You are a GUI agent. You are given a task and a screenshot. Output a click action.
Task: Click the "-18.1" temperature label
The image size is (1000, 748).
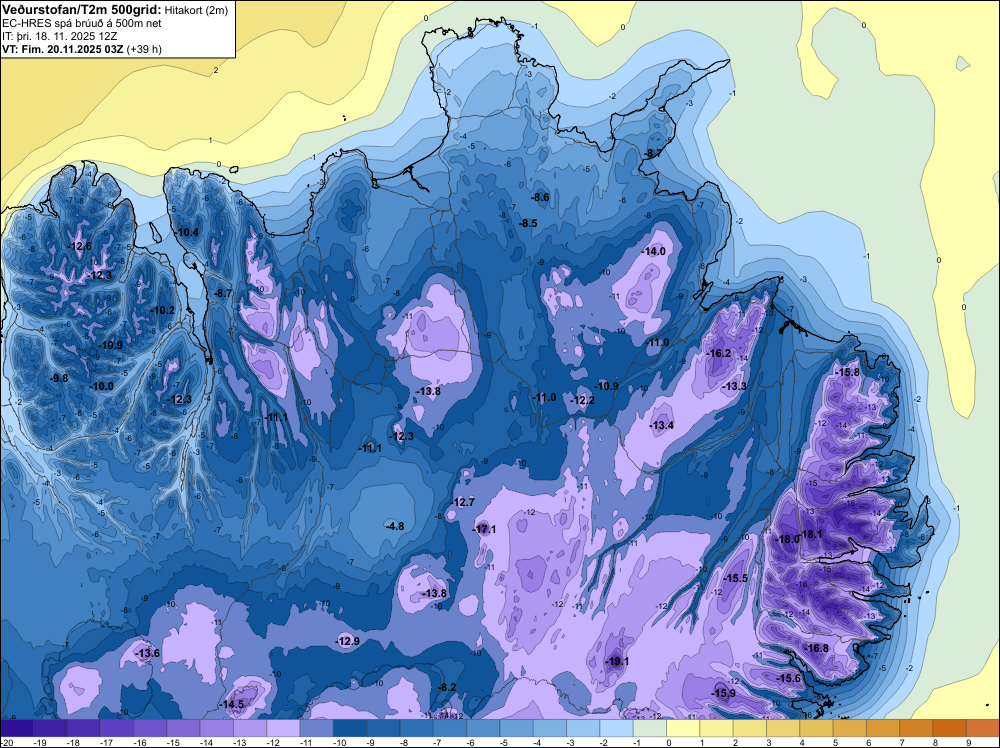(812, 534)
